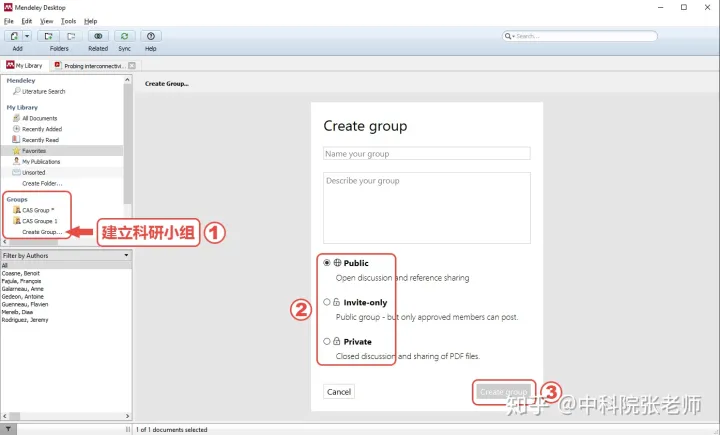Click the Name your group field
Screen dimensions: 720x435
[427, 153]
